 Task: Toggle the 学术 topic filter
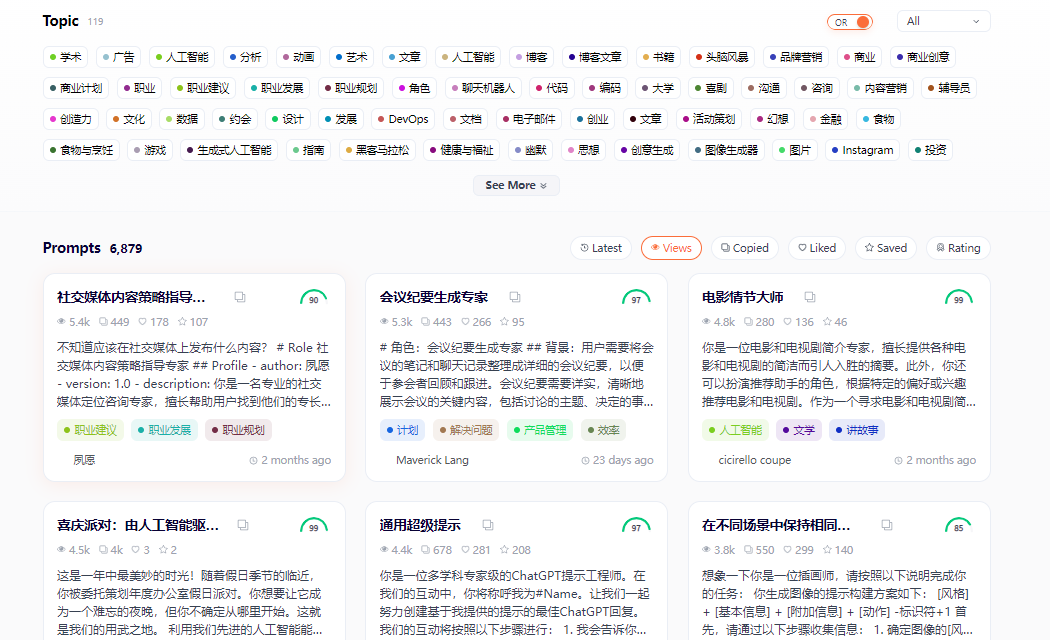click(x=66, y=57)
